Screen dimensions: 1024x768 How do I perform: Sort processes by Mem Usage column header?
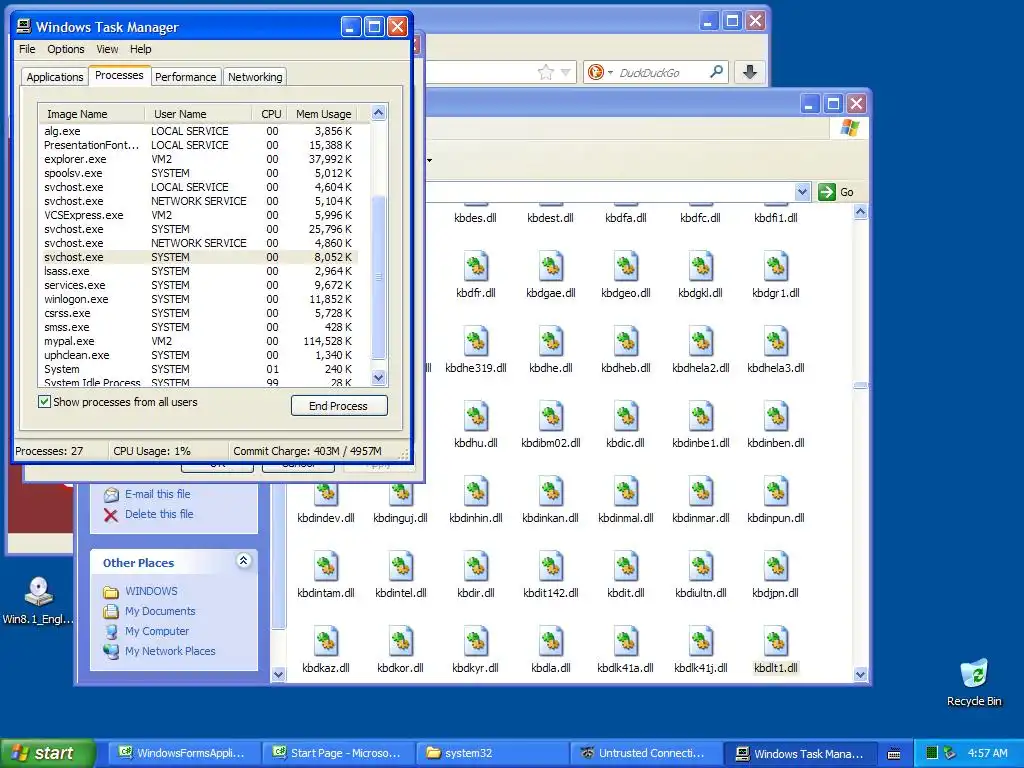pos(323,114)
